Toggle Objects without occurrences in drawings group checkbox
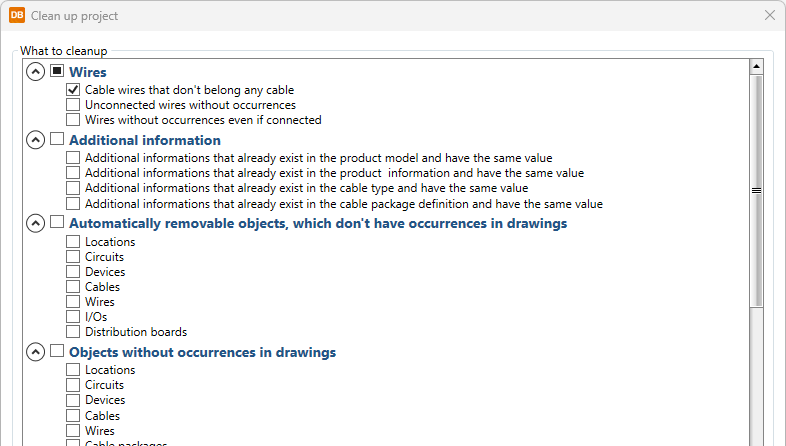786x446 pixels. 57,351
